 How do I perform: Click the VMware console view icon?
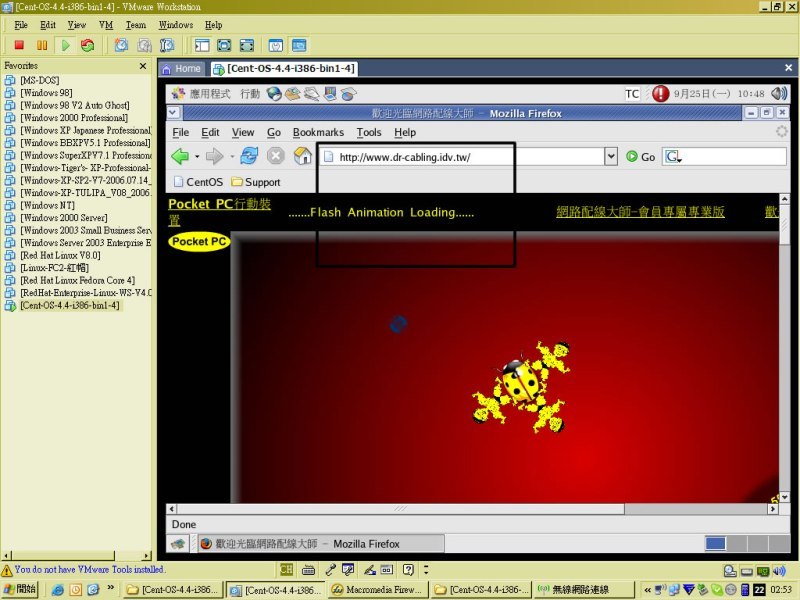299,45
